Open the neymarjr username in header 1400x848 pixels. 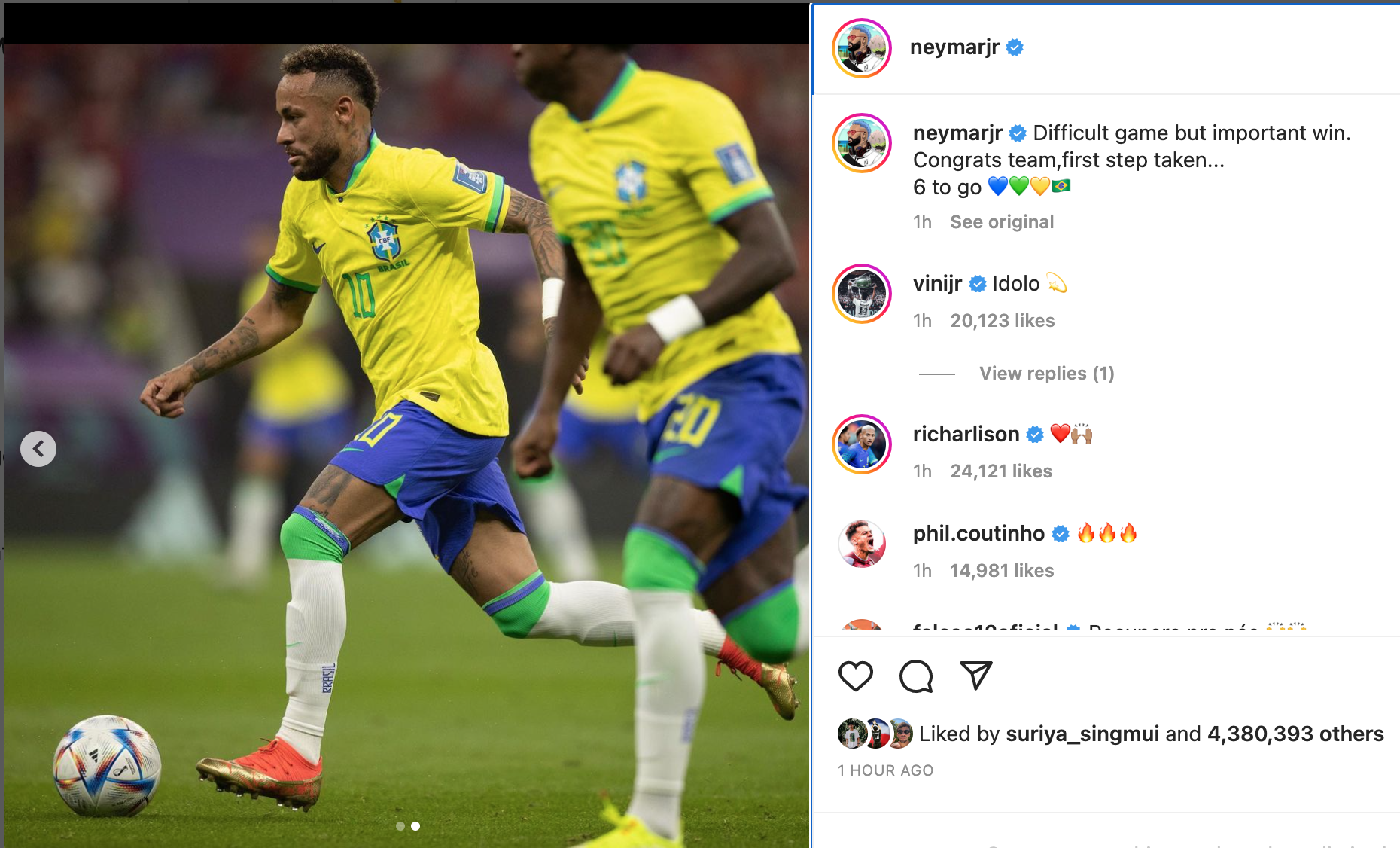tap(954, 47)
